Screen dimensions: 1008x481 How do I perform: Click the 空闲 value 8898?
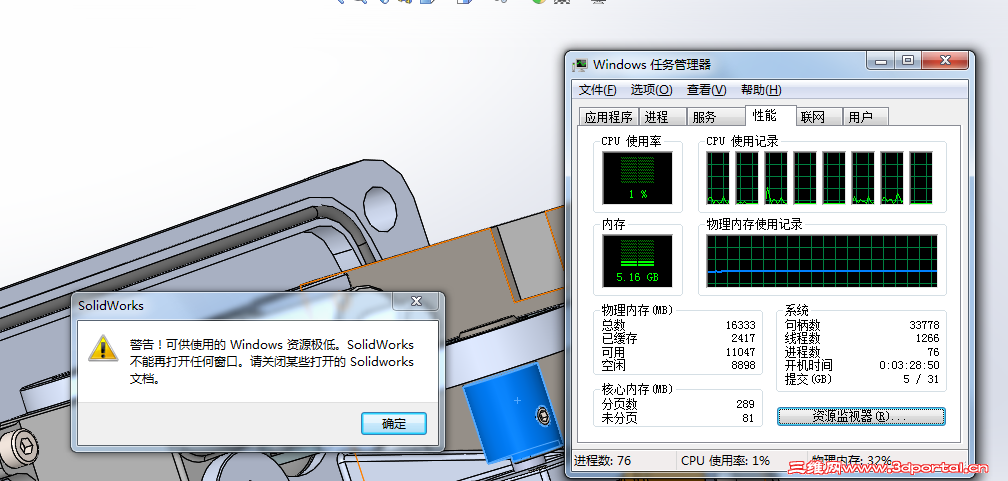743,365
